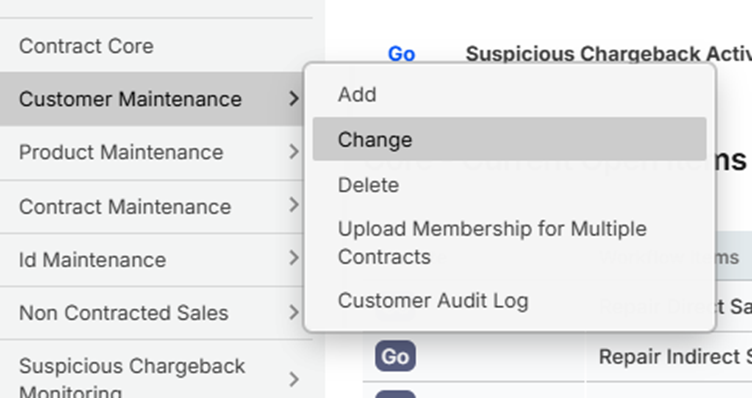This screenshot has height=398, width=752.
Task: Expand the Non Contracted Sales chevron
Action: pyautogui.click(x=294, y=313)
